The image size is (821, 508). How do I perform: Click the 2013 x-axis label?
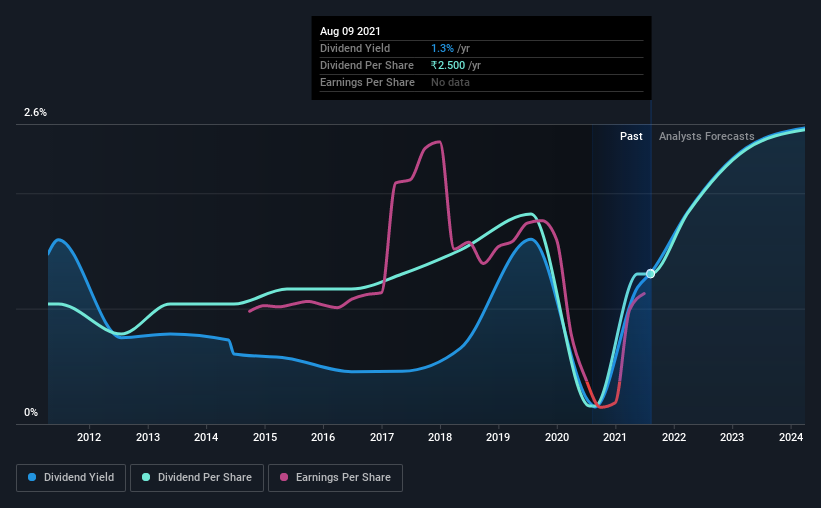pos(148,437)
